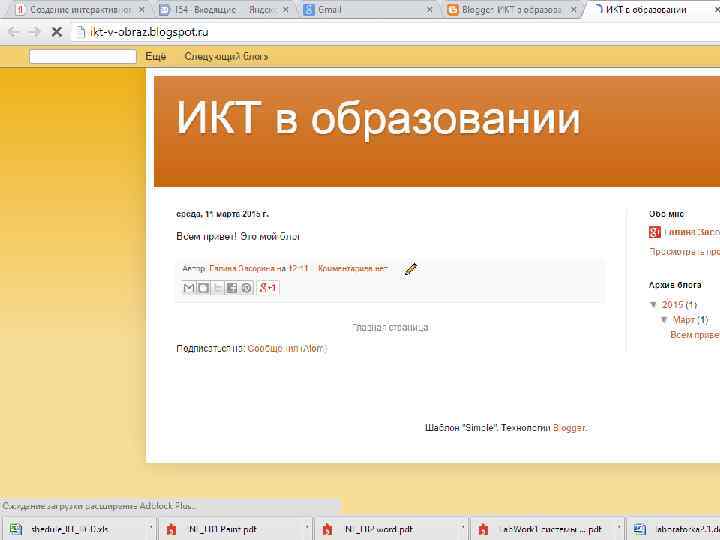The width and height of the screenshot is (720, 540).
Task: Click the pencil icon to edit the post
Action: click(x=410, y=269)
